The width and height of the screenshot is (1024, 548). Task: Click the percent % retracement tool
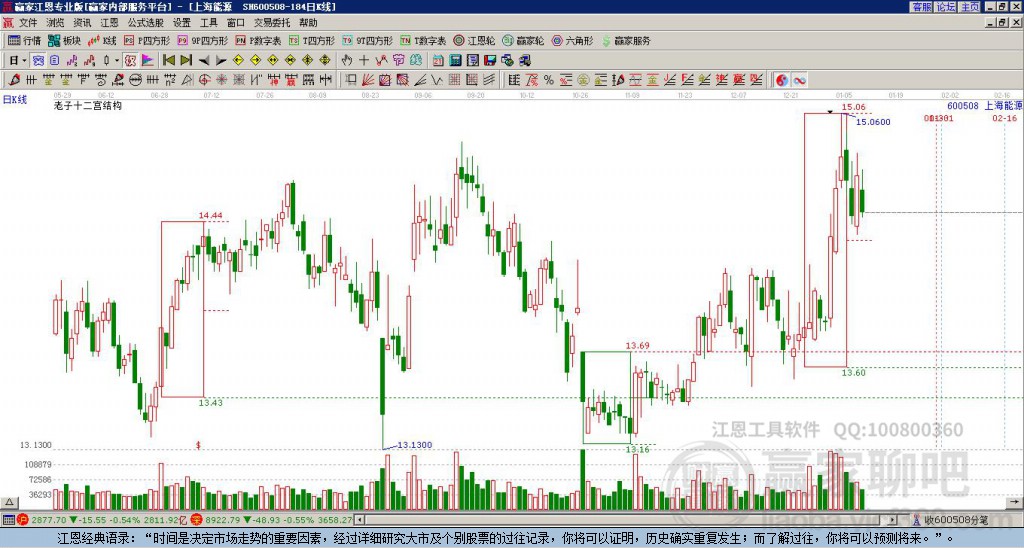tap(549, 80)
